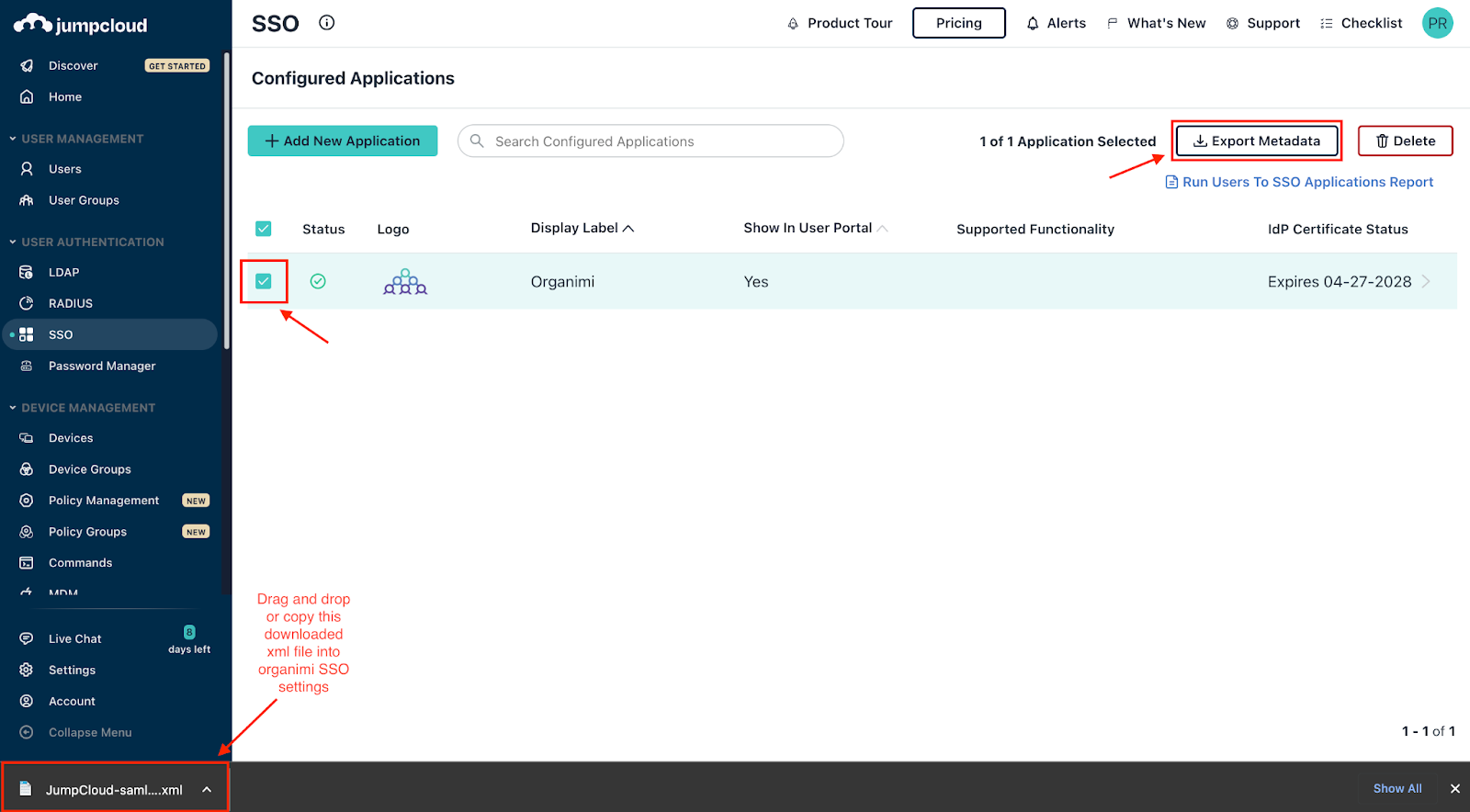The image size is (1470, 812).
Task: Click the Pricing button
Action: pyautogui.click(x=959, y=23)
